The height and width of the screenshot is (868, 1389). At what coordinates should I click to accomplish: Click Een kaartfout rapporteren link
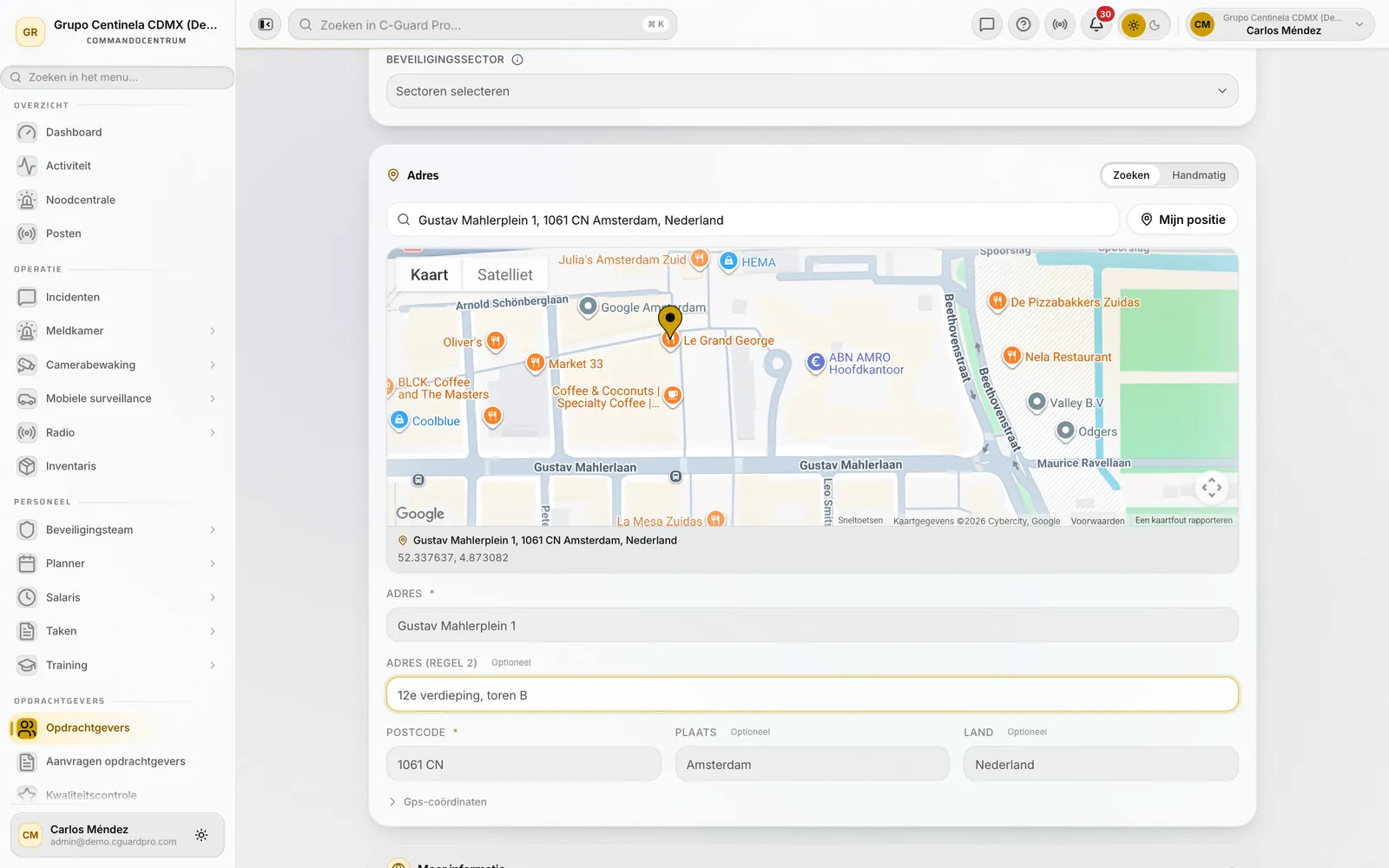[x=1183, y=521]
